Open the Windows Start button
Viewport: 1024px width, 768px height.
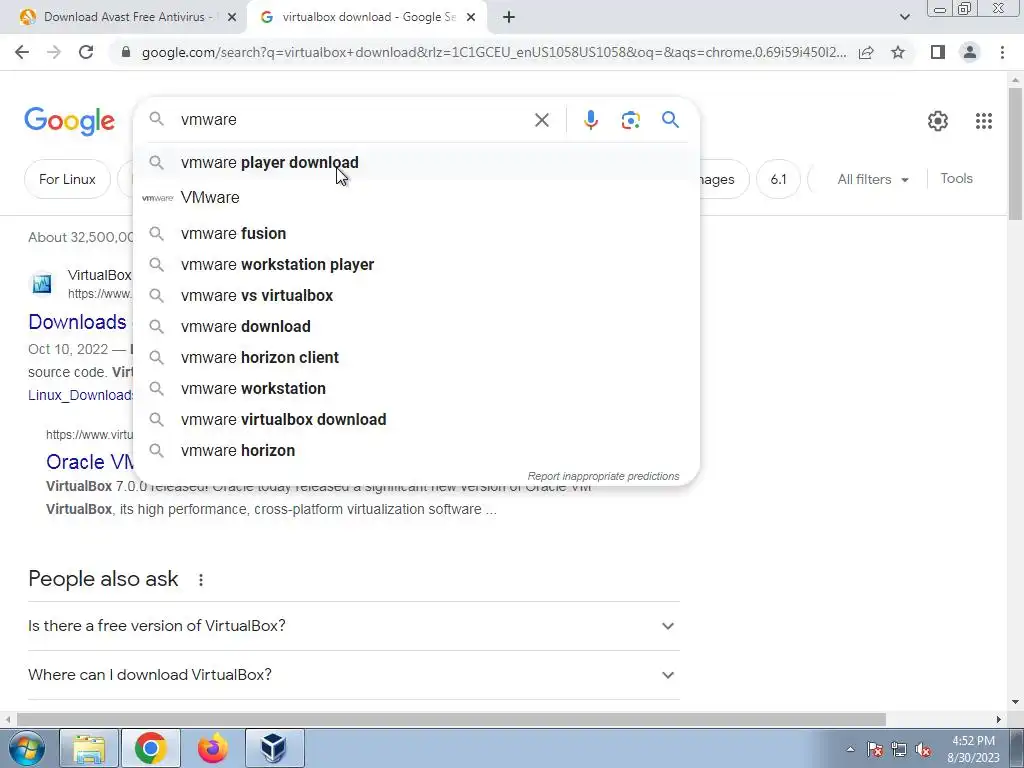coord(26,748)
